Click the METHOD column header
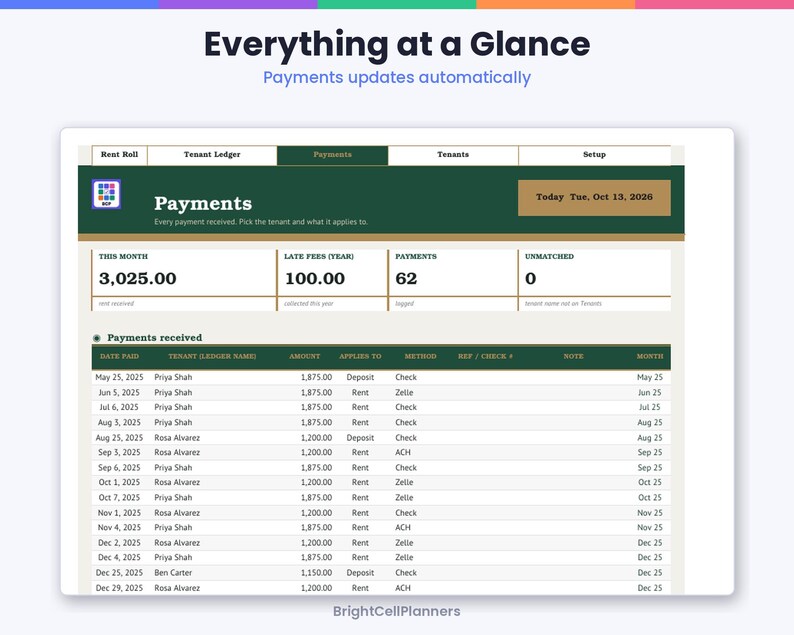The width and height of the screenshot is (794, 635). 420,356
